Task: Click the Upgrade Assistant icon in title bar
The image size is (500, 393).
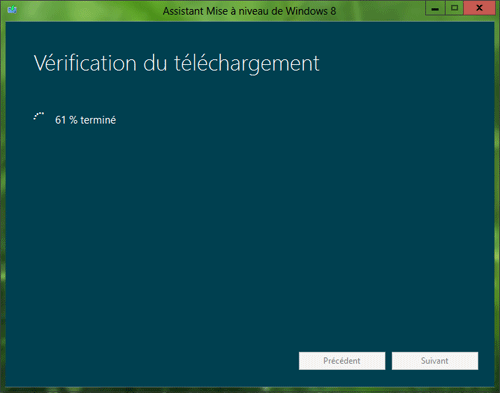Action: (x=12, y=10)
